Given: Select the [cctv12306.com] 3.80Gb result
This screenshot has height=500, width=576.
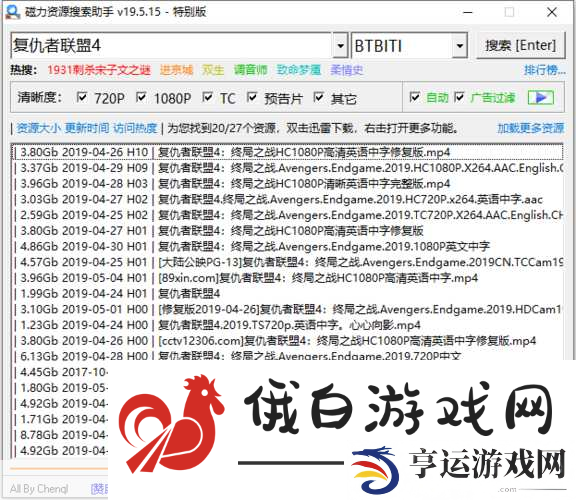Looking at the screenshot, I should [288, 341].
